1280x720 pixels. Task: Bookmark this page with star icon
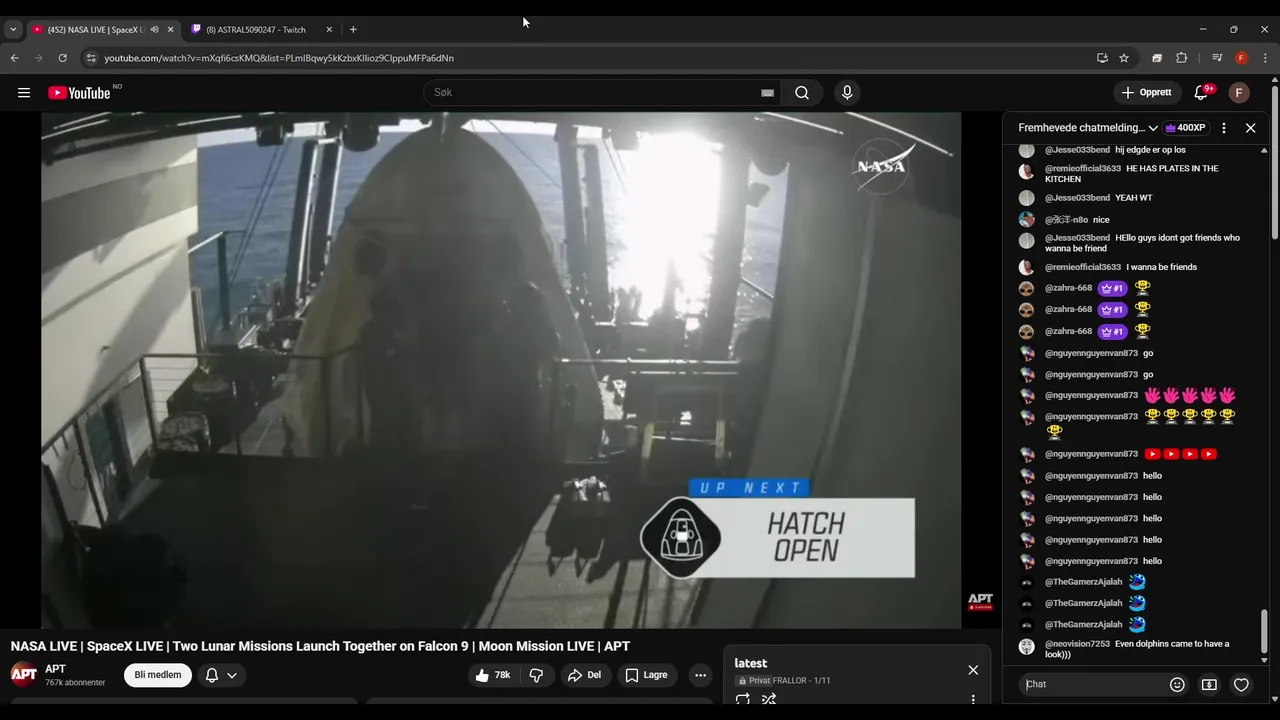tap(1124, 58)
